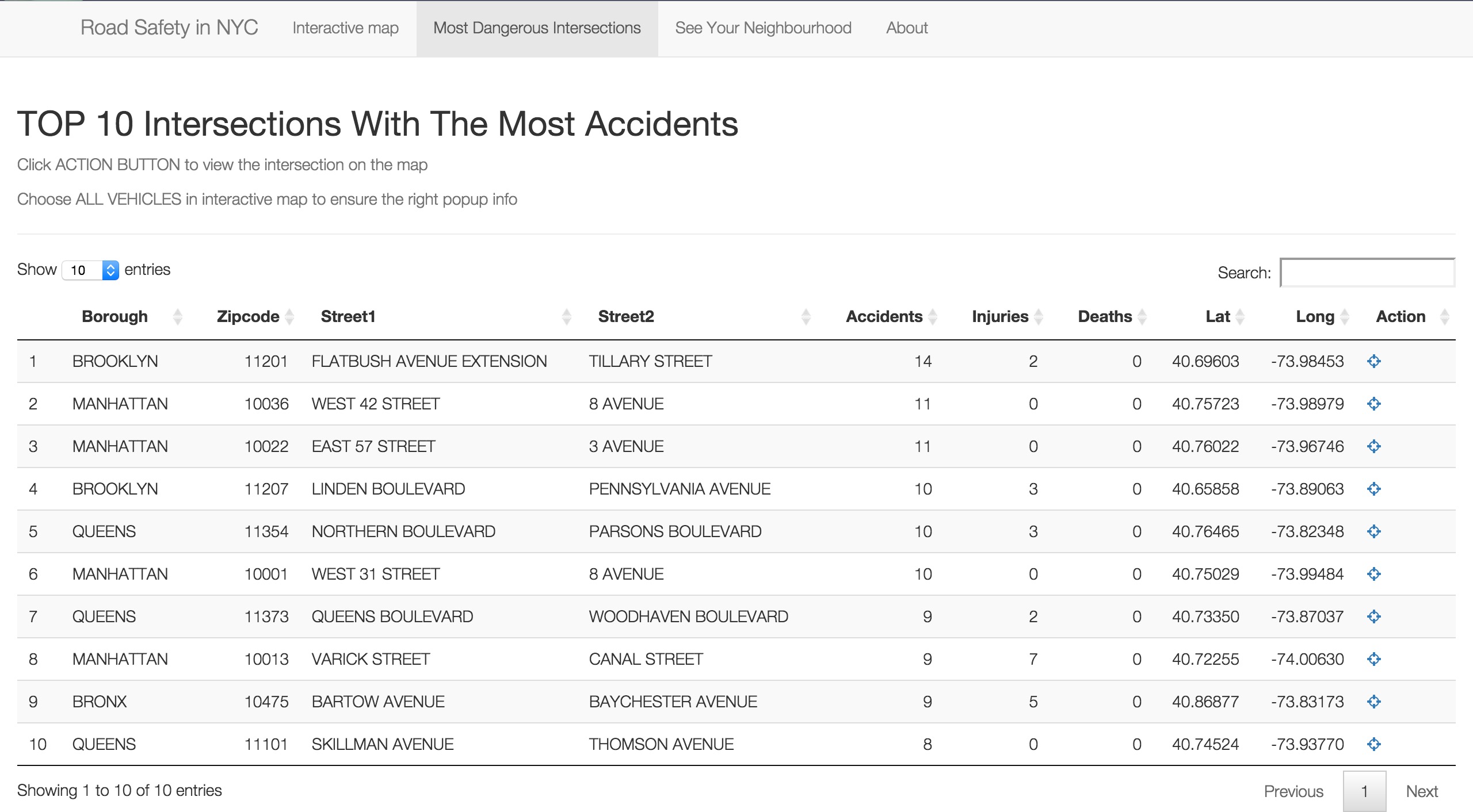This screenshot has height=812, width=1473.
Task: Click action icon for Northern Boulevard row
Action: click(x=1373, y=531)
